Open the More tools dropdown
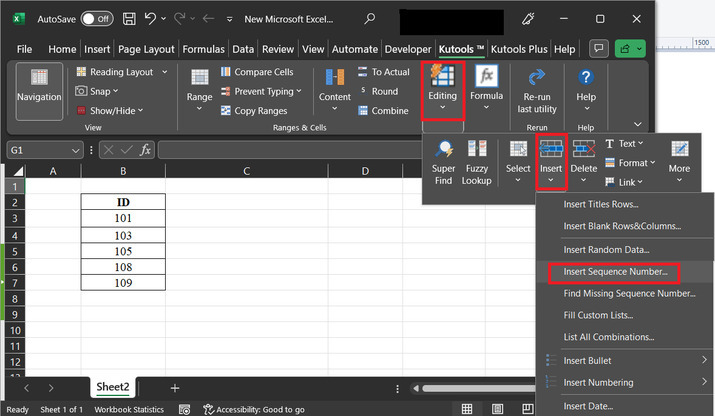This screenshot has width=715, height=416. tap(679, 162)
